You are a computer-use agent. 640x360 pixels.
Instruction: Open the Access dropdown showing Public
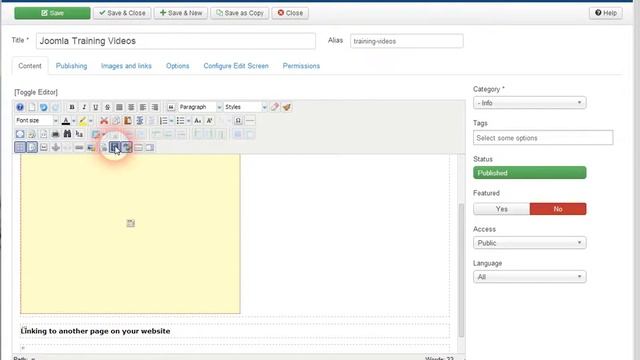pos(530,243)
